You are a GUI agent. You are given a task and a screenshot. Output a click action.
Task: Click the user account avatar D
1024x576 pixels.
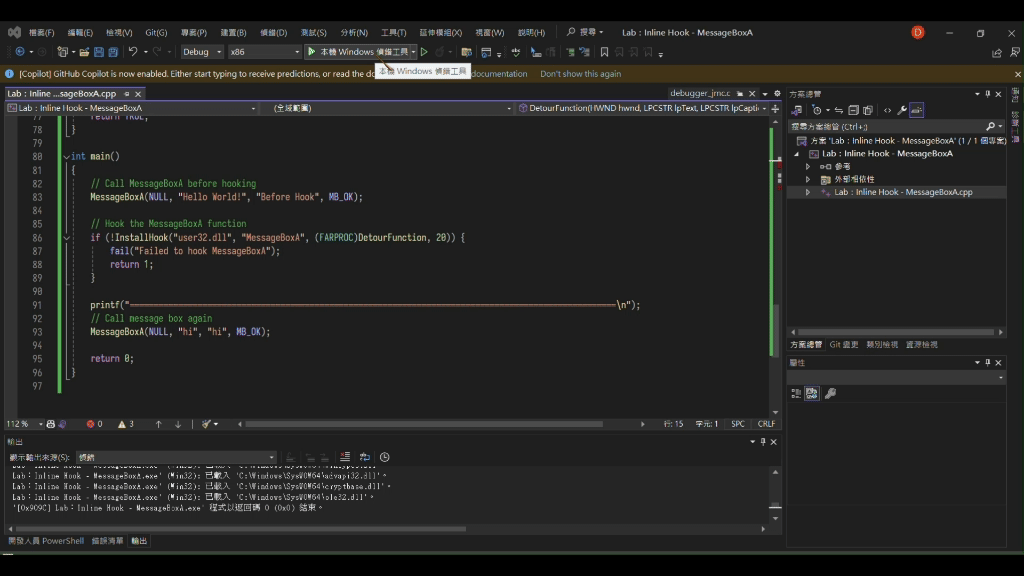click(918, 32)
